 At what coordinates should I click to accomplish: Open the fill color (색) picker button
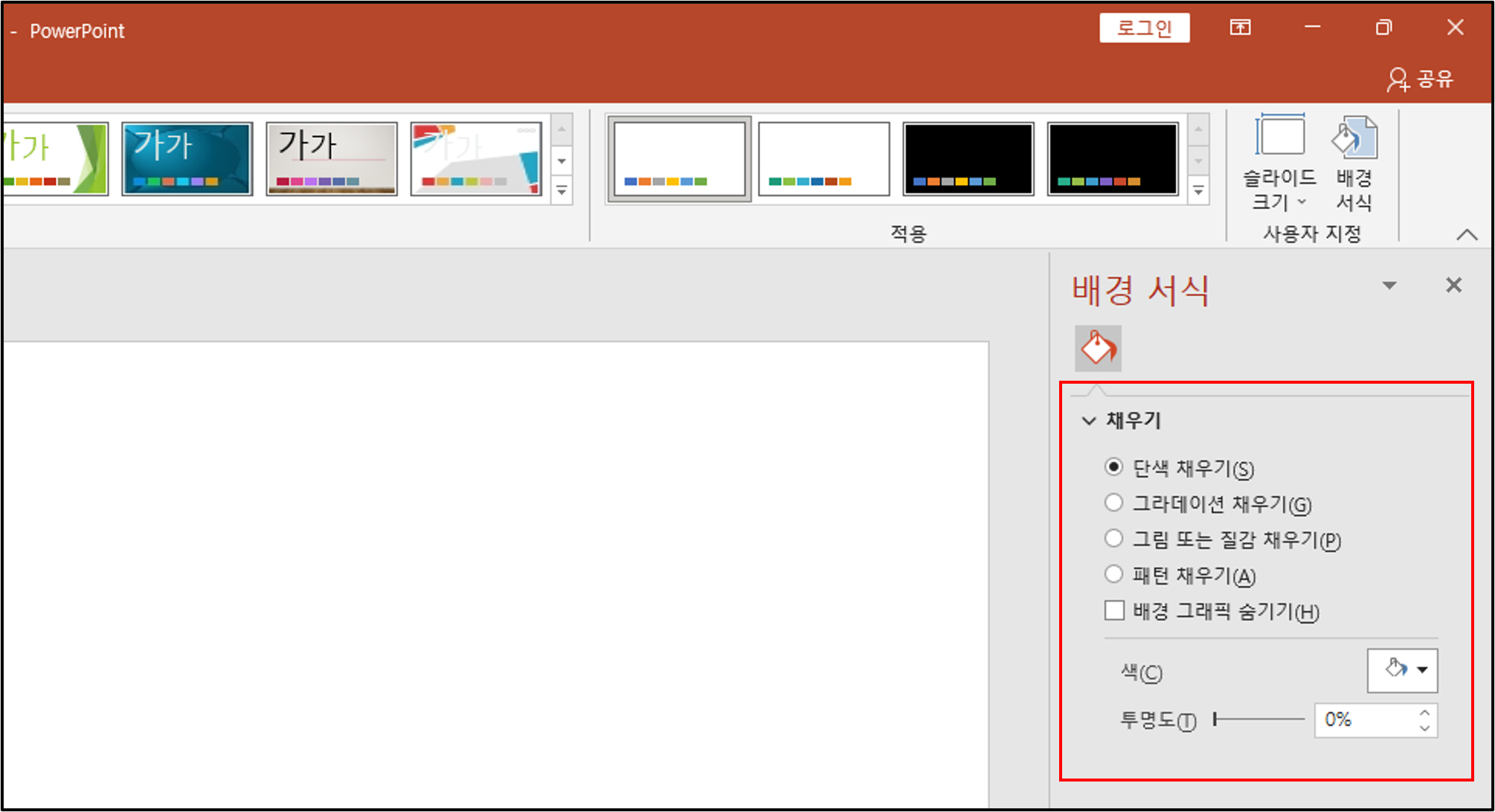pos(1402,670)
